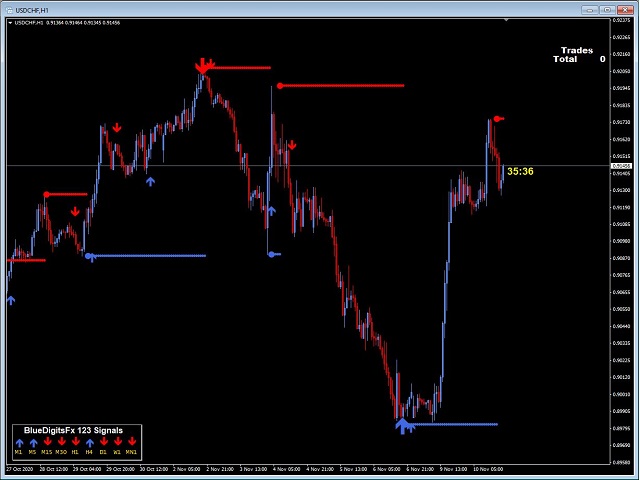Screen dimensions: 640x480
Task: Select the M15 red down signal arrow
Action: pyautogui.click(x=47, y=441)
